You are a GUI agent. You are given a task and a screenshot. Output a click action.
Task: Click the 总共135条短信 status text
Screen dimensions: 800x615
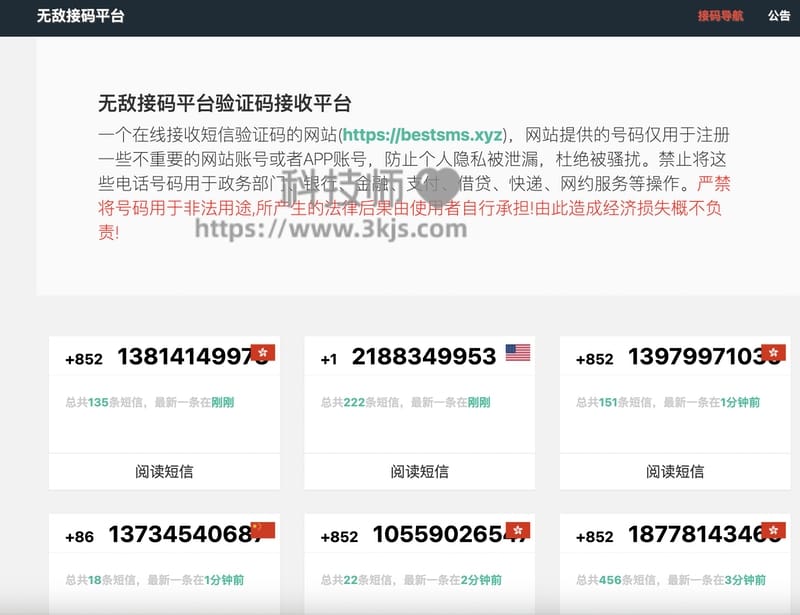click(x=149, y=402)
